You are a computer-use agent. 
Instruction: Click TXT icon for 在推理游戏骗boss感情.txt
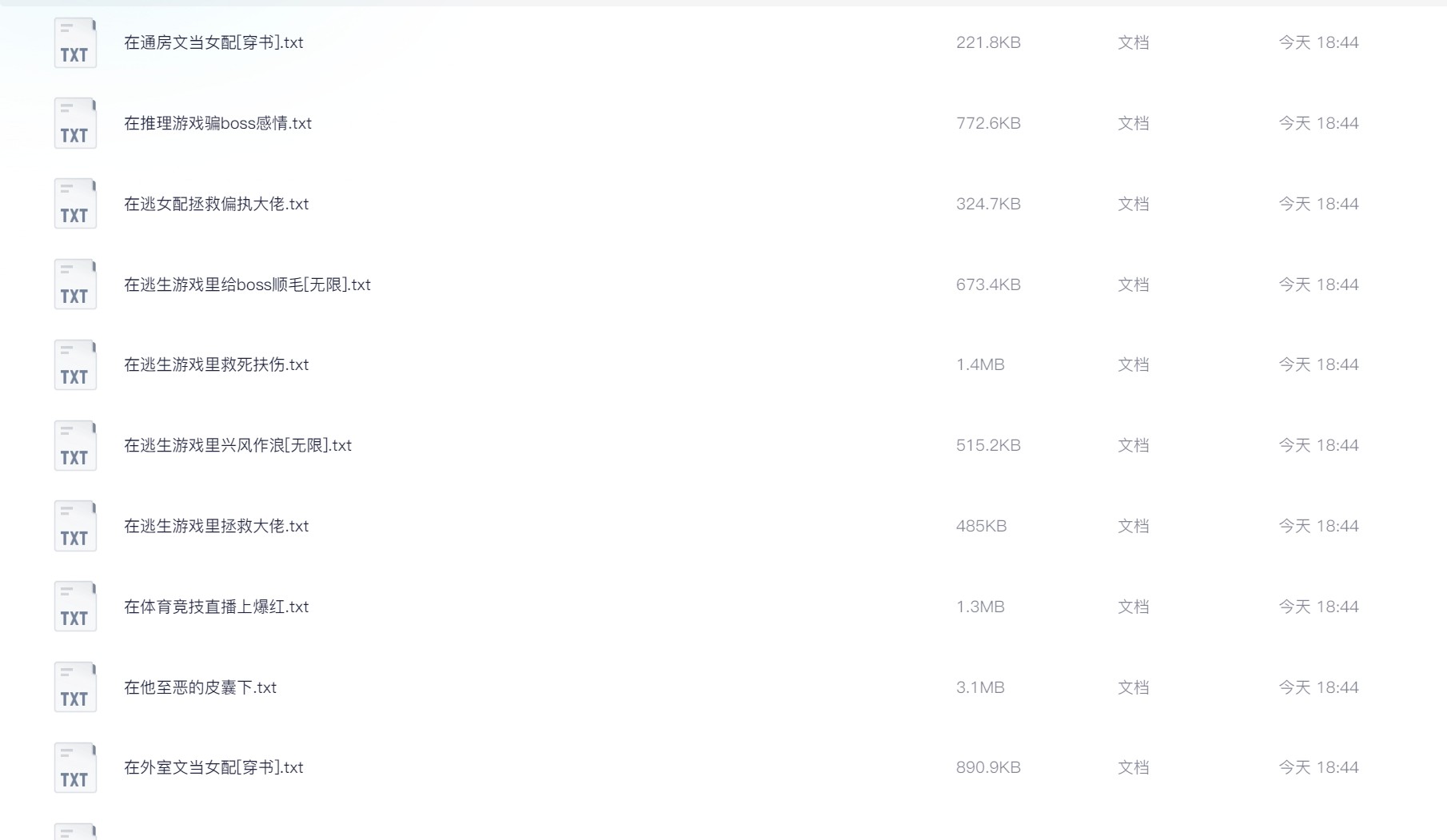tap(75, 123)
